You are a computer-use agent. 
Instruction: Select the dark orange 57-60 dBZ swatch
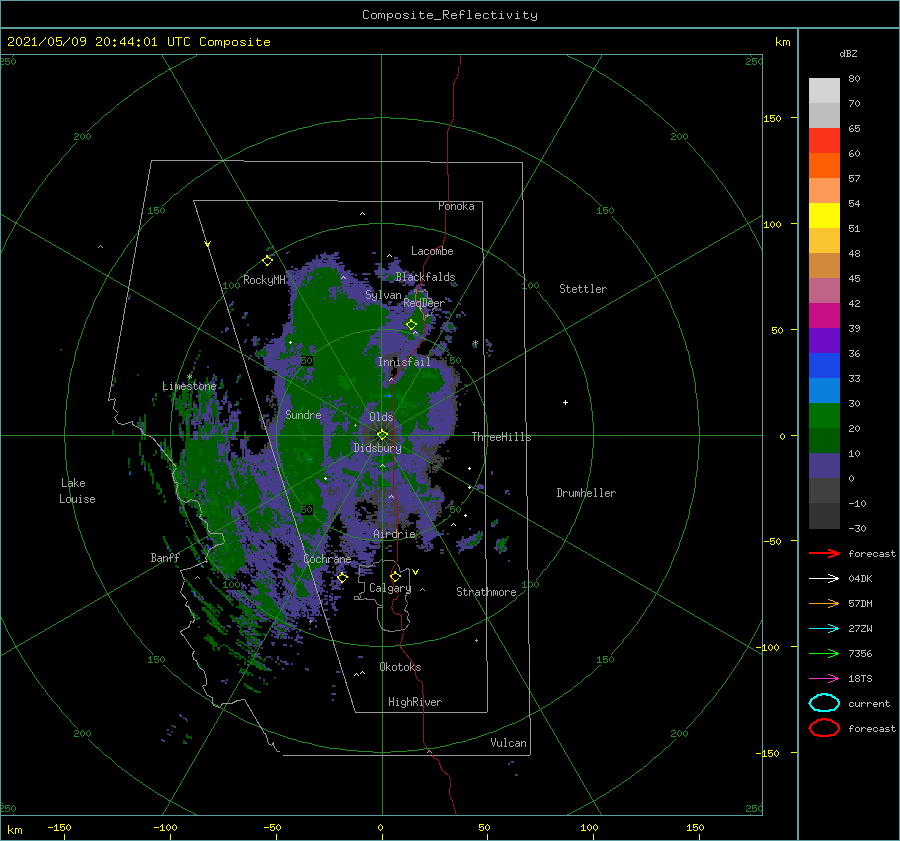point(824,166)
